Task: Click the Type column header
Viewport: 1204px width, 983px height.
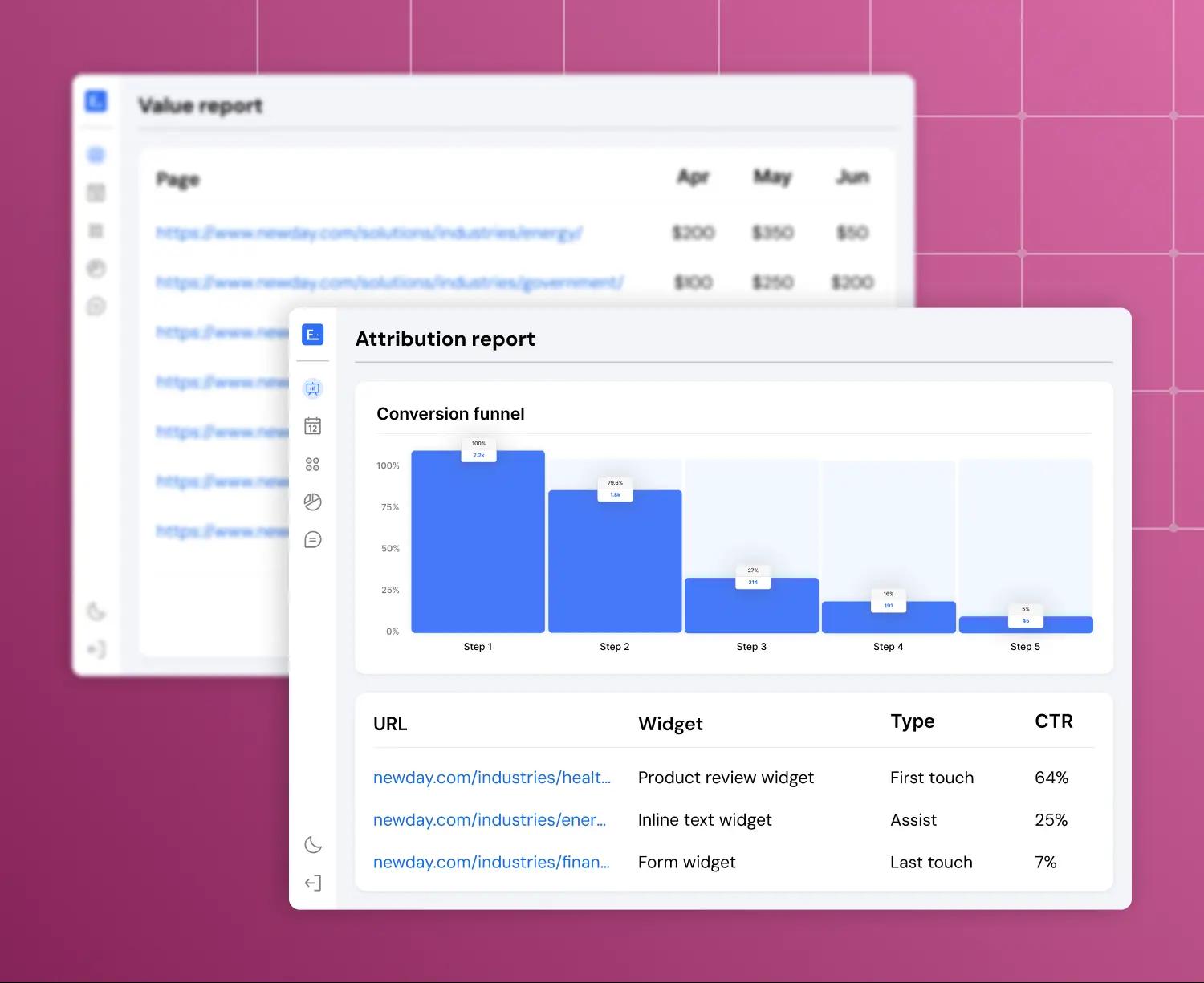Action: coord(912,721)
